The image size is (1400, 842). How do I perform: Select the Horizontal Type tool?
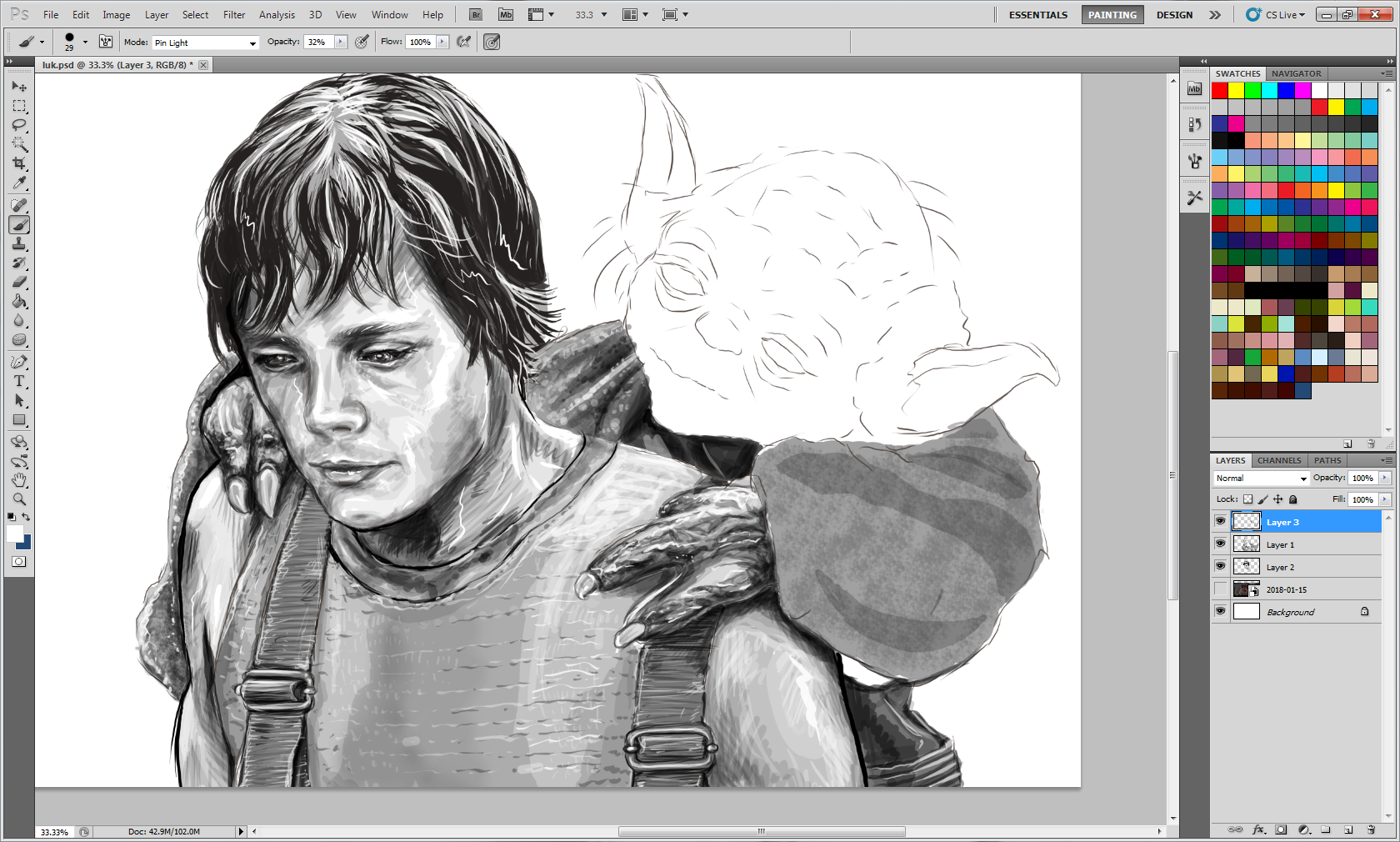19,381
